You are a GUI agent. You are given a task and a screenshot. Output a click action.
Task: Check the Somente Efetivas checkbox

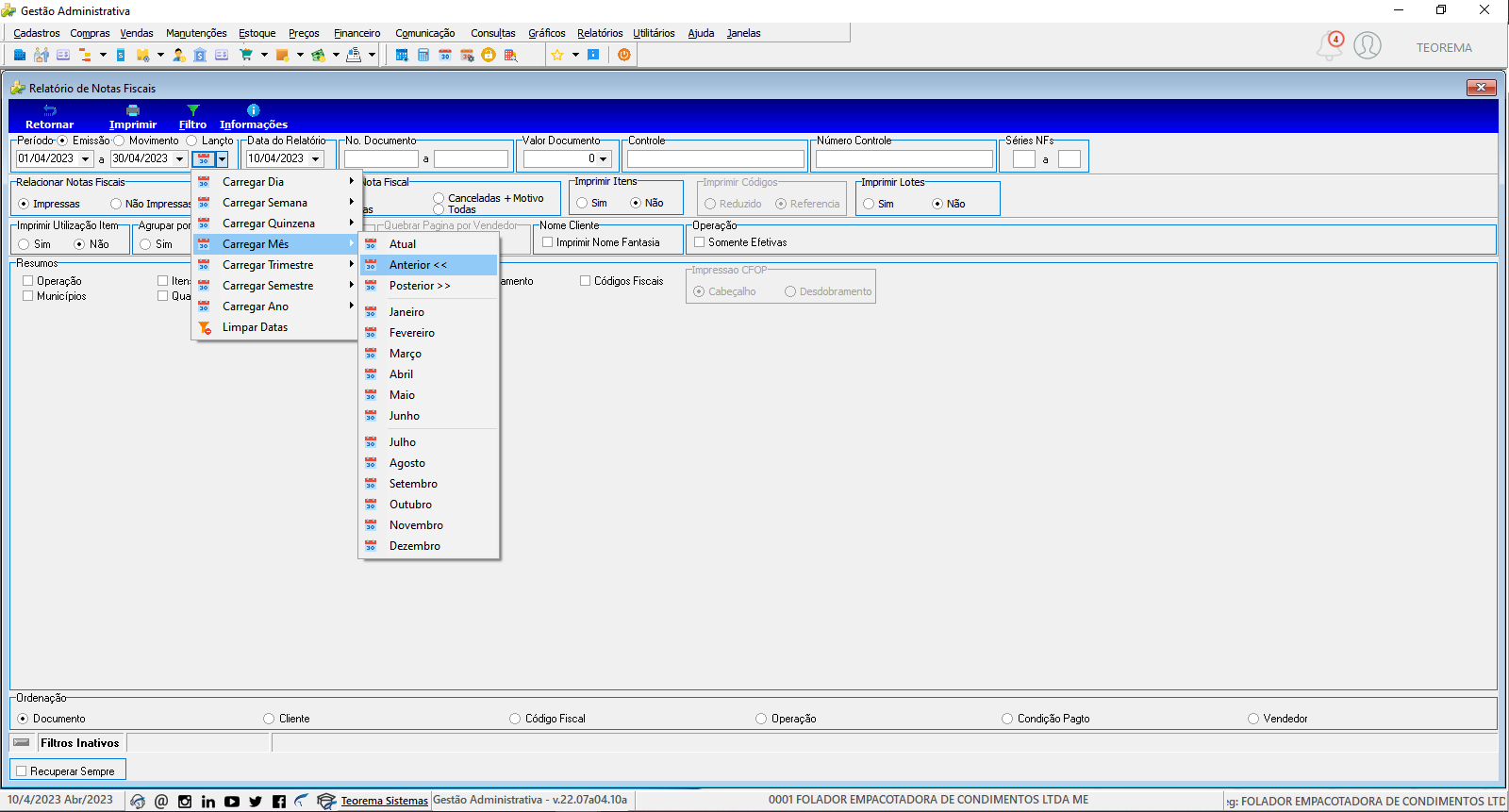[x=700, y=242]
